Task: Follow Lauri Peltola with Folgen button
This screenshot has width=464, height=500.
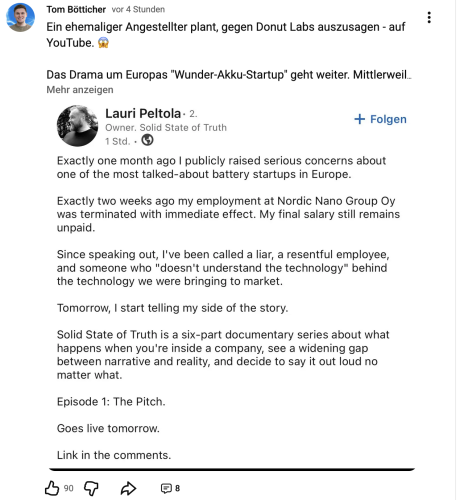Action: (380, 119)
